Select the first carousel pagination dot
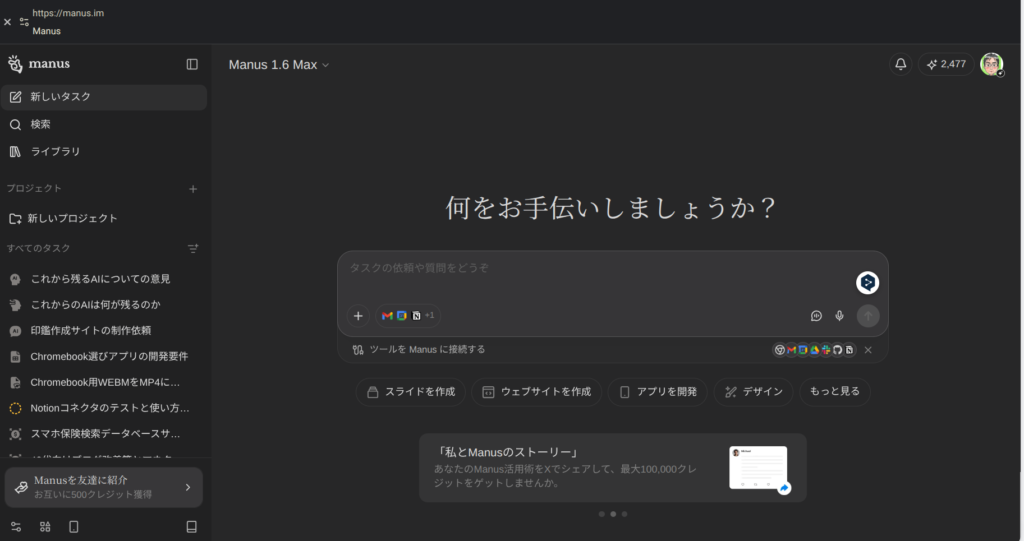 [601, 514]
